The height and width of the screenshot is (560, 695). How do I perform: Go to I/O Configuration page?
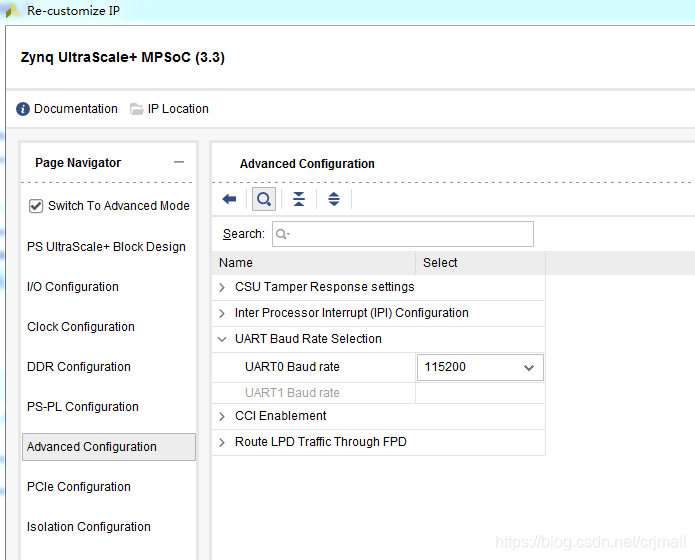click(x=73, y=287)
